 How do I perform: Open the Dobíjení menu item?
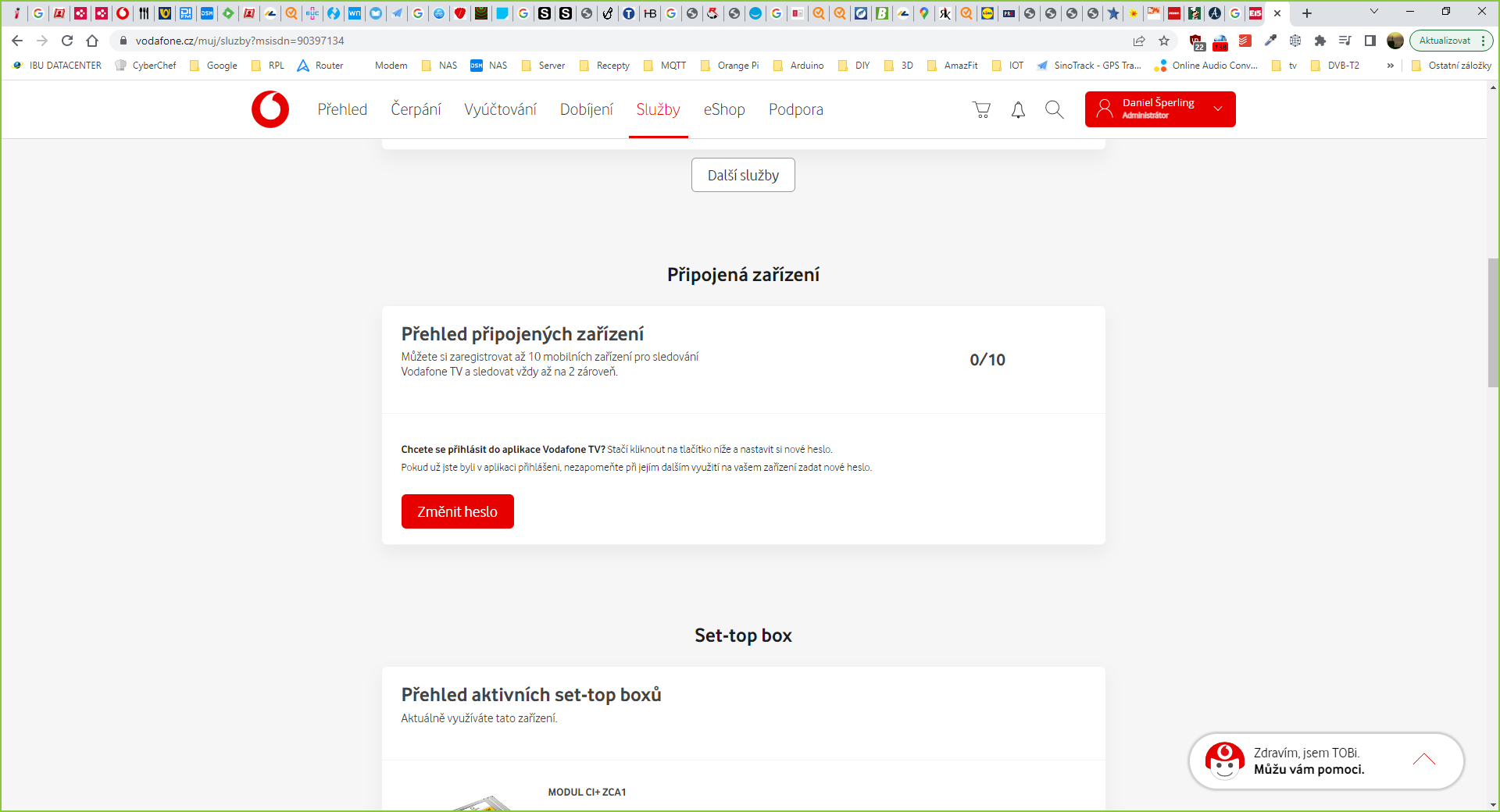point(587,109)
